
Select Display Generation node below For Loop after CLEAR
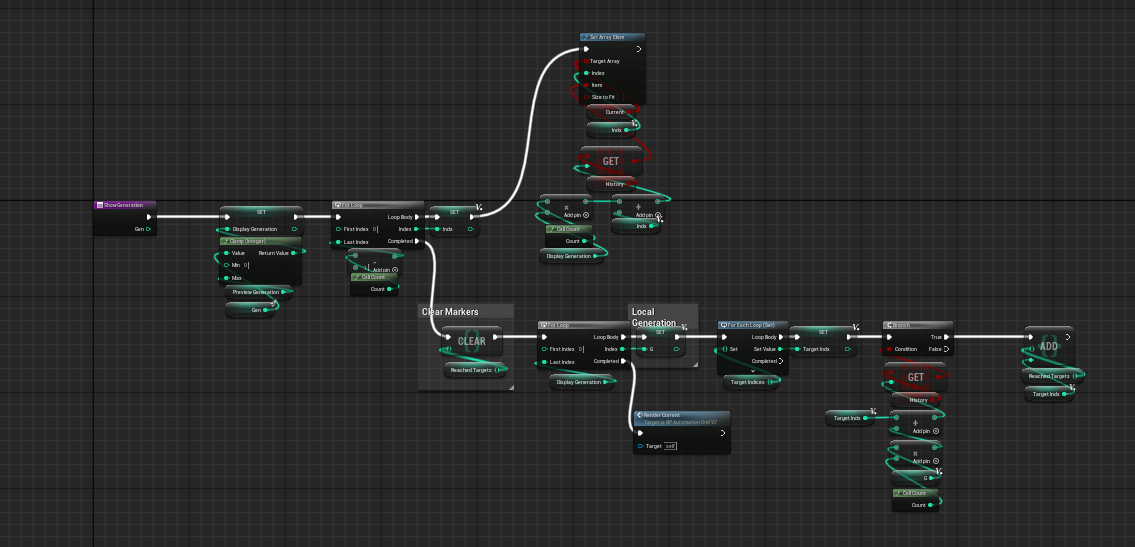coord(582,382)
